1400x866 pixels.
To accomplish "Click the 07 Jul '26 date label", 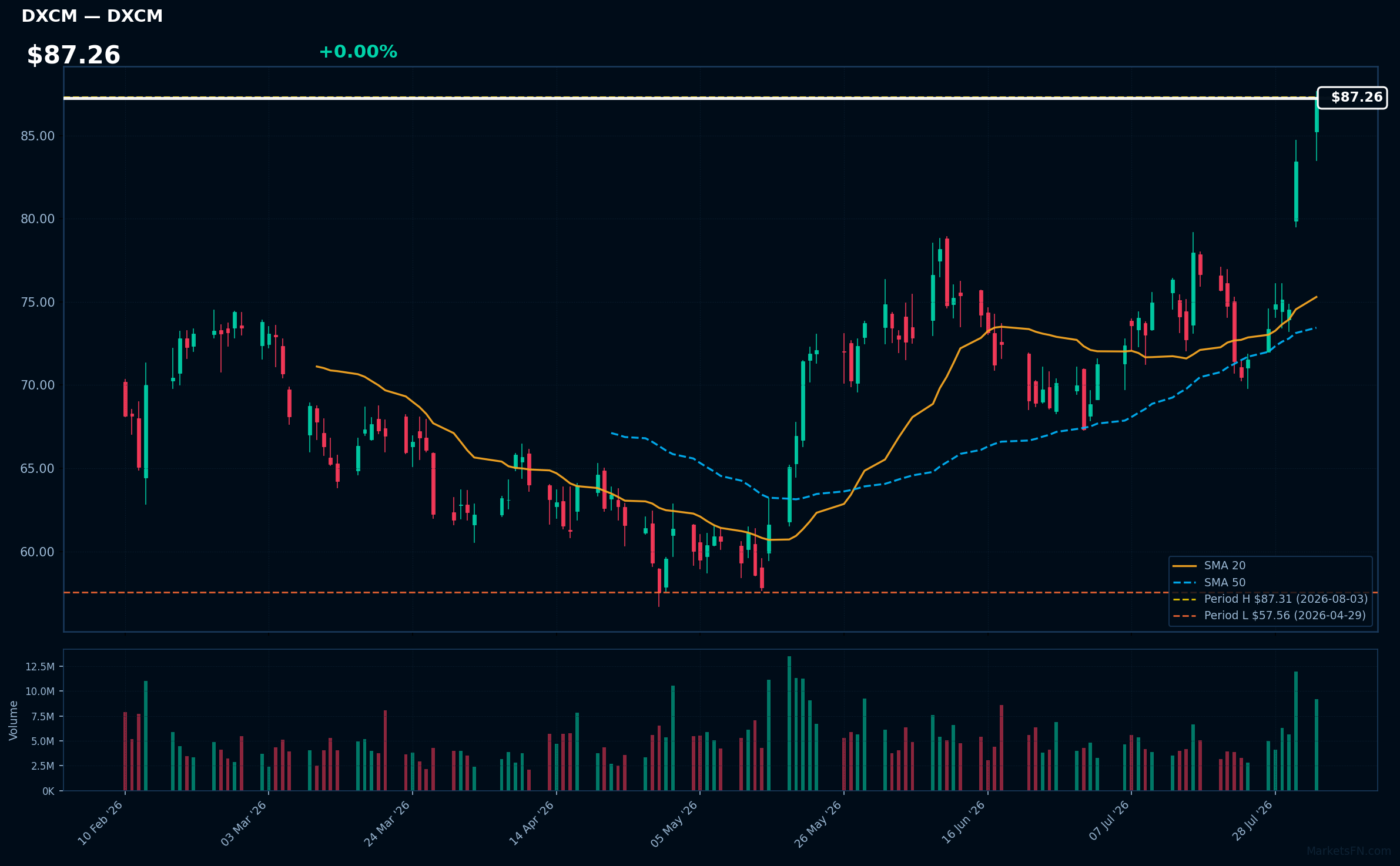I will point(1109,821).
